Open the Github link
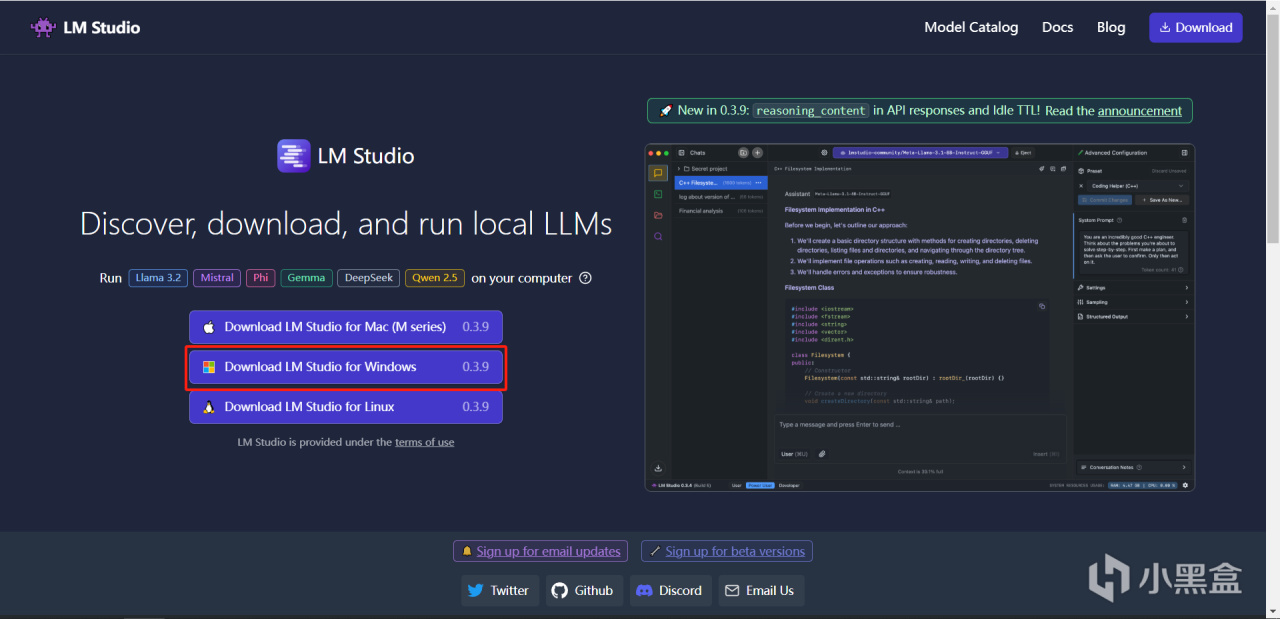The image size is (1280, 619). (x=584, y=590)
